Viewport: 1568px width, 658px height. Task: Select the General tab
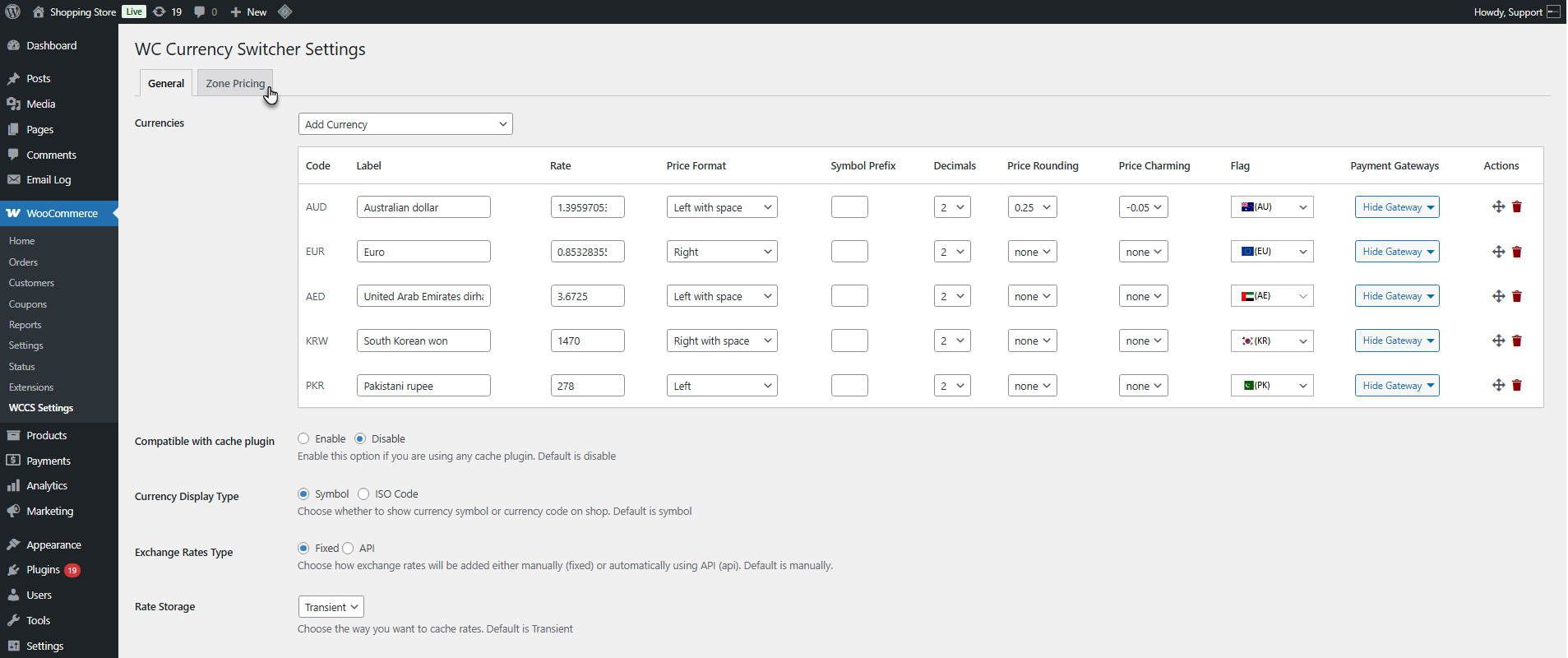[166, 83]
